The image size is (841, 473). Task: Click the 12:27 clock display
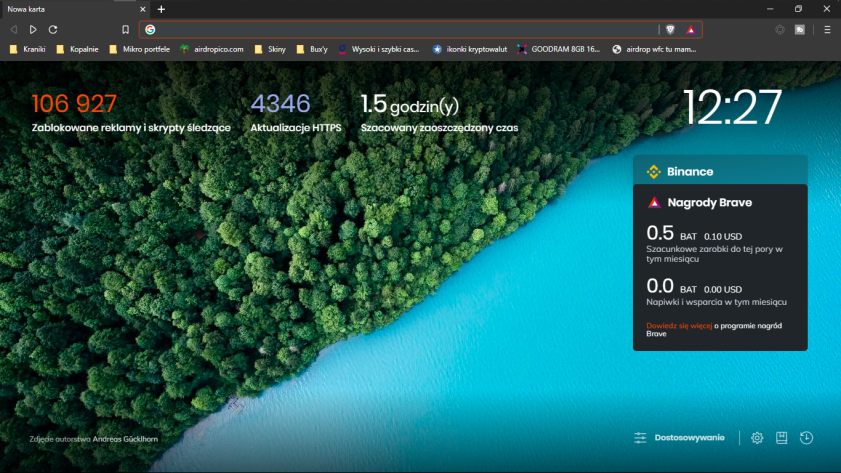click(x=732, y=107)
